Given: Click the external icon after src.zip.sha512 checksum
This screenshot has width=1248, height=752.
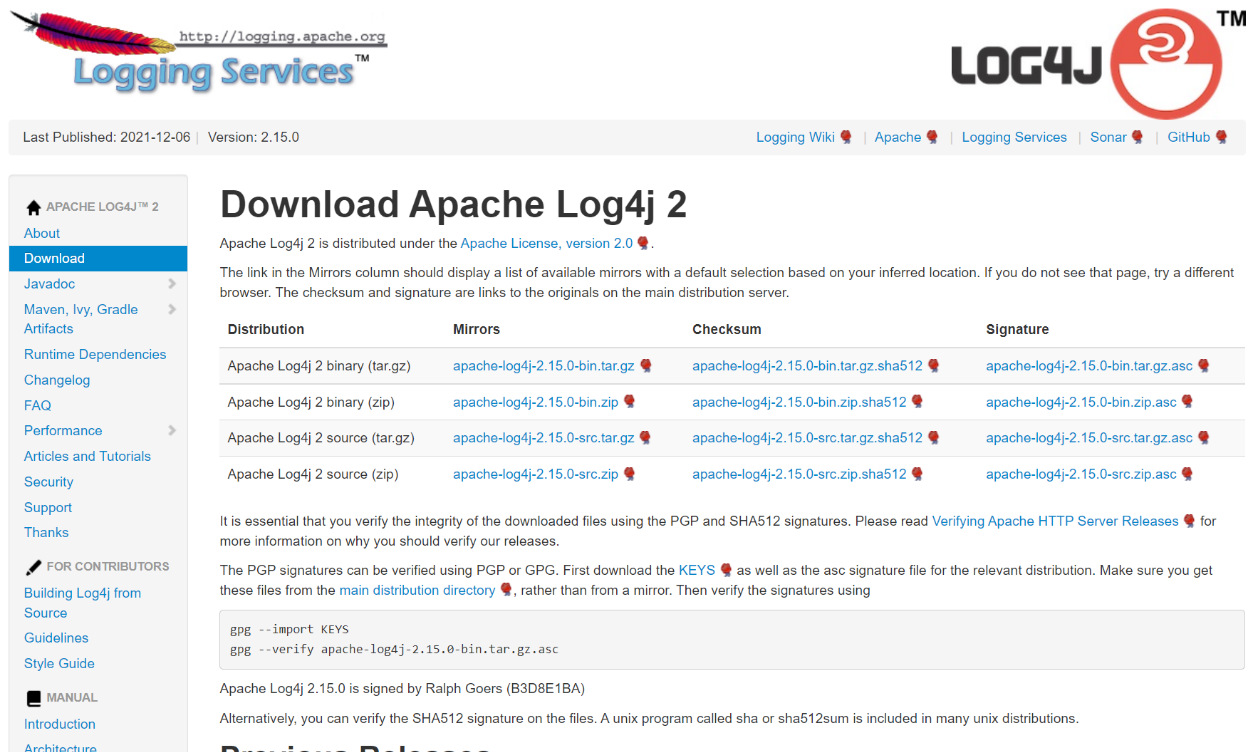Looking at the screenshot, I should click(917, 474).
